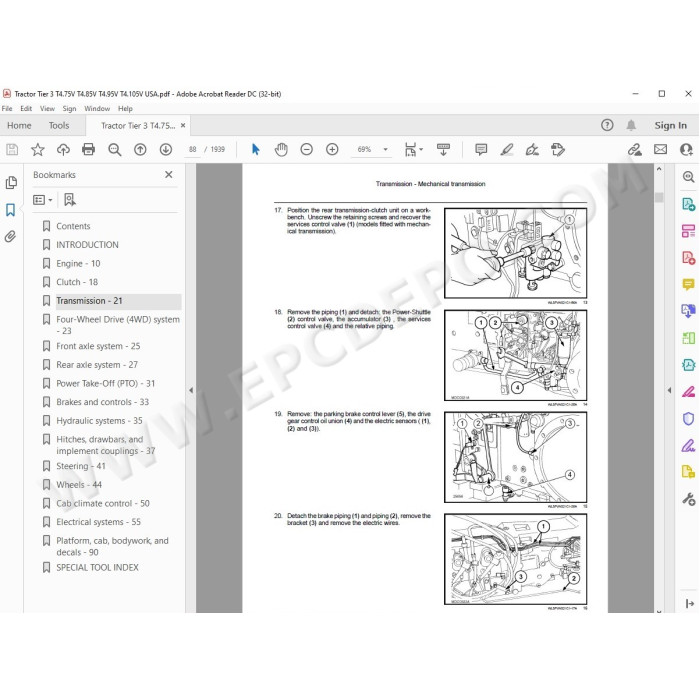700x700 pixels.
Task: Open the fit page view dropdown
Action: 413,149
